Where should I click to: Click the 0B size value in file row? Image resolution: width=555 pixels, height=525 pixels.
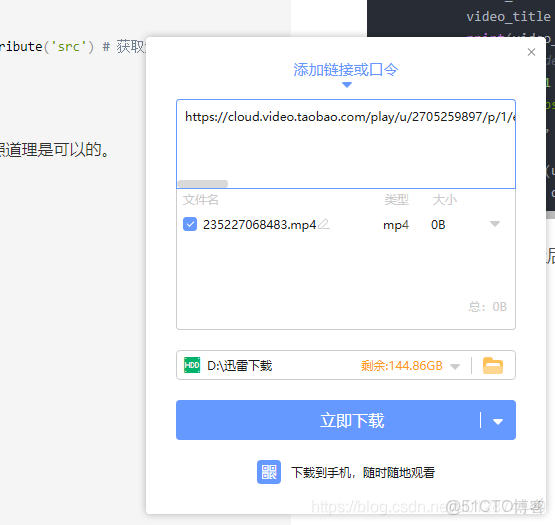coord(438,225)
